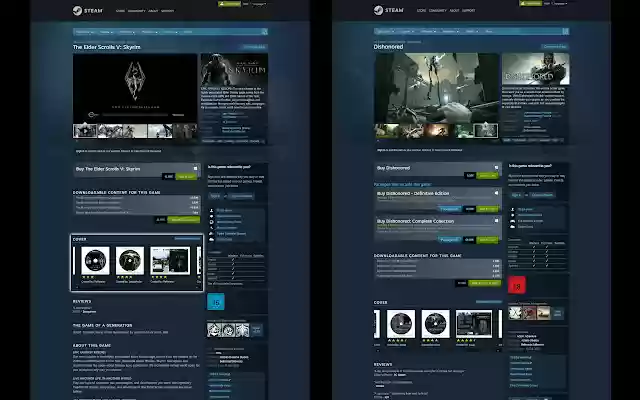Click the Steam logo on the Dishonored page
The height and width of the screenshot is (400, 640).
coord(388,10)
